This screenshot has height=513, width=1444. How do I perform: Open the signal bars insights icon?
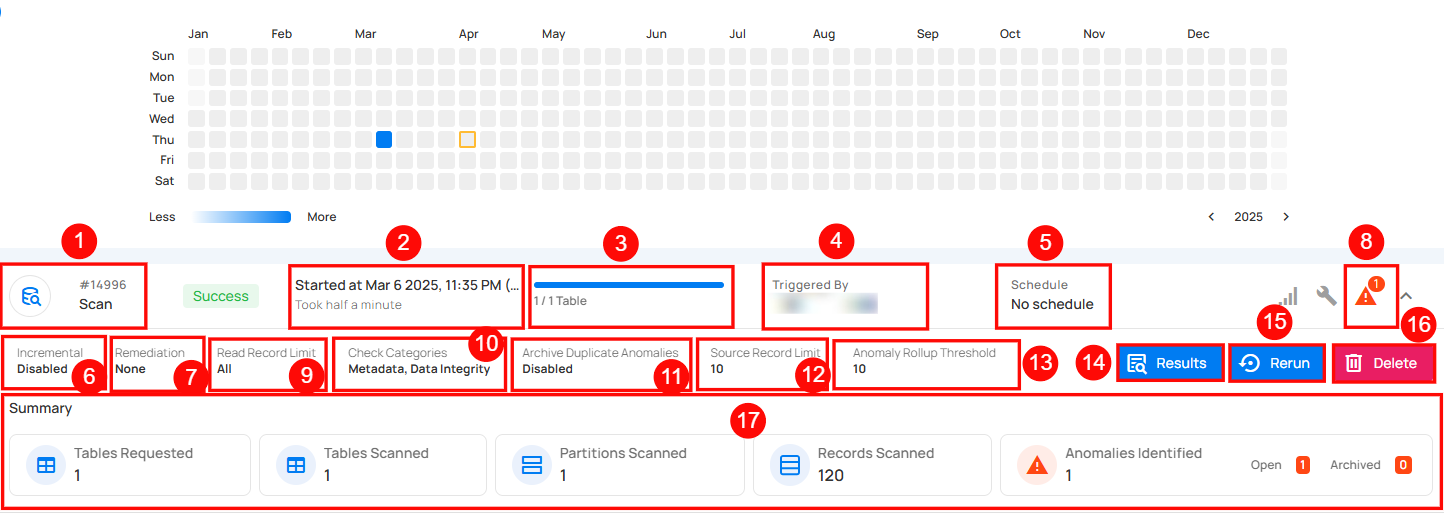[x=1288, y=296]
